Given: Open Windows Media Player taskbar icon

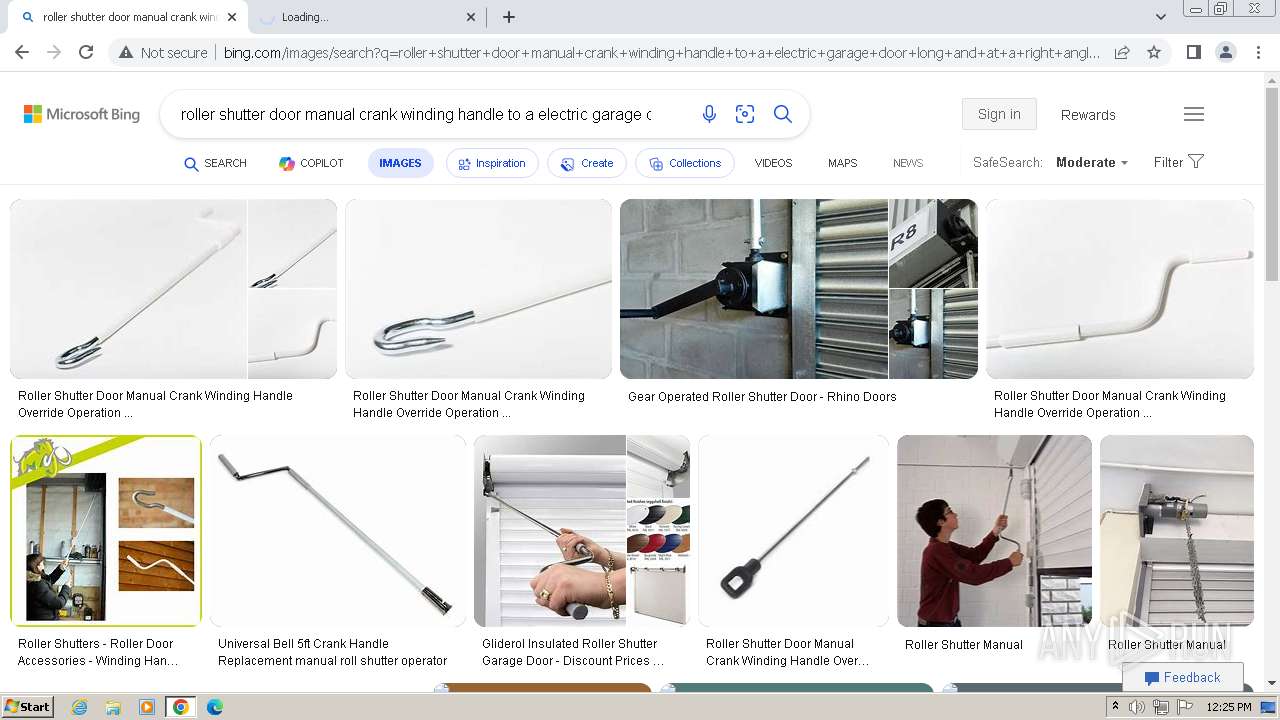Looking at the screenshot, I should click(147, 707).
